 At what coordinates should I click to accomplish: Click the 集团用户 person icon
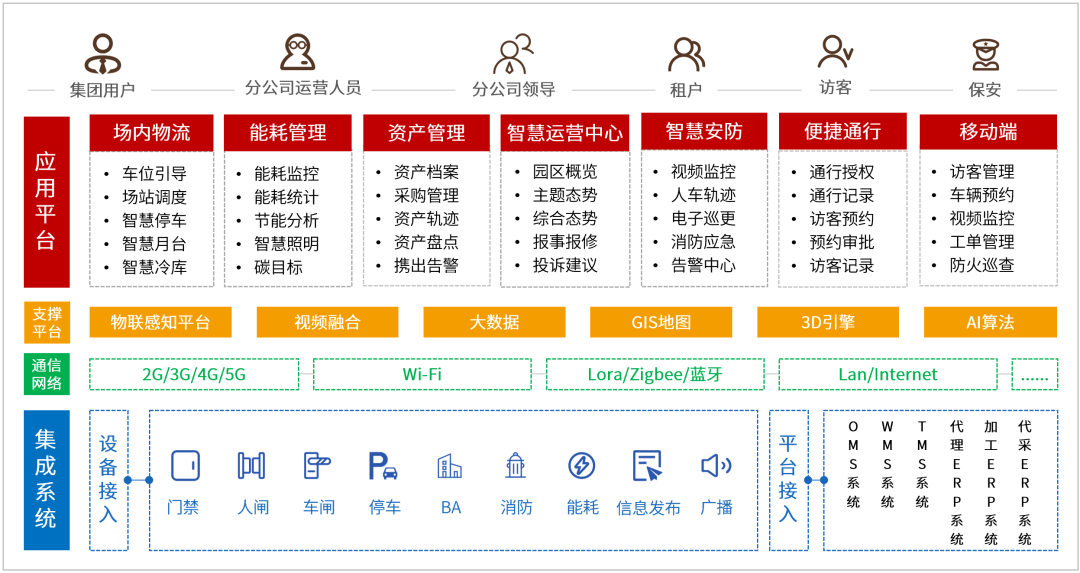click(x=103, y=54)
